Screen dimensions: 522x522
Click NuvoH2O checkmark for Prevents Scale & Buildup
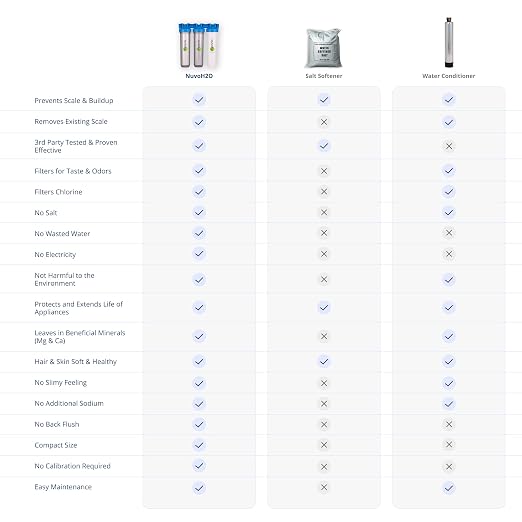199,100
